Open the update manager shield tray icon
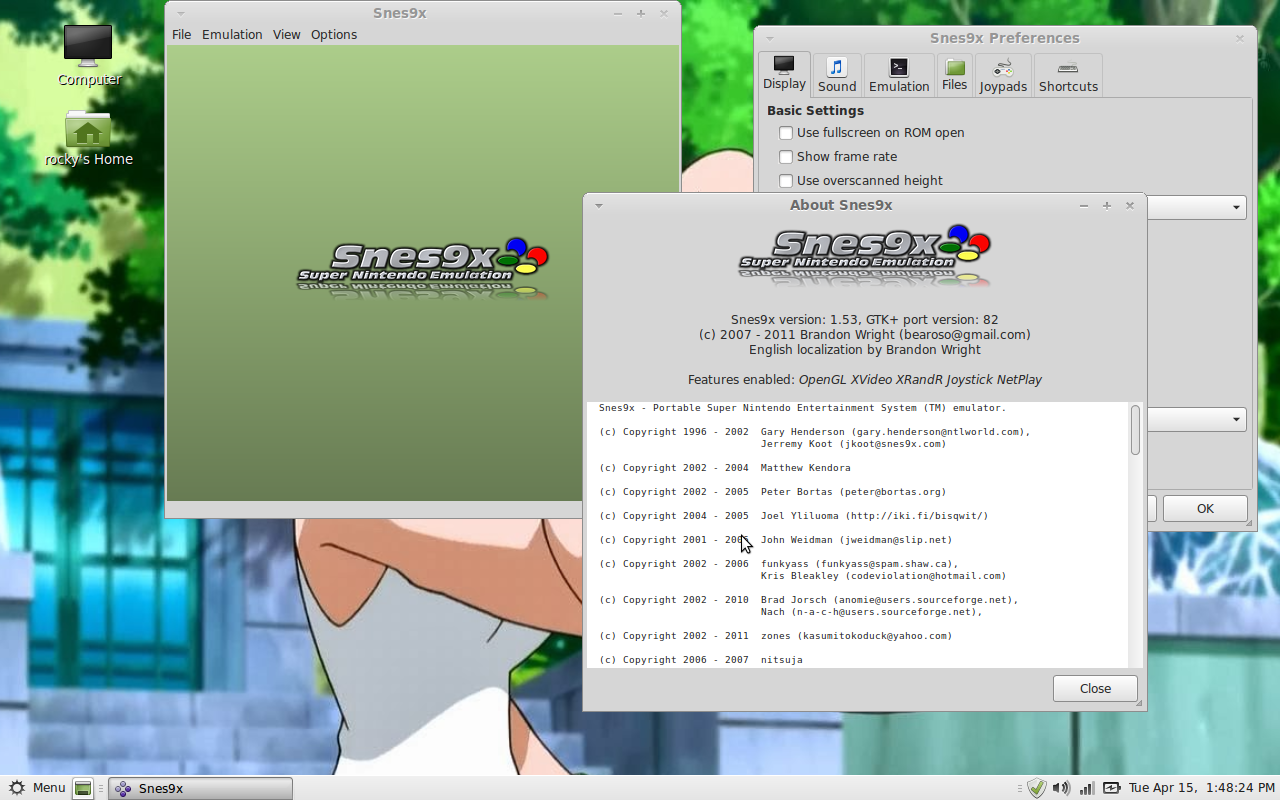This screenshot has height=800, width=1280. (x=1036, y=788)
